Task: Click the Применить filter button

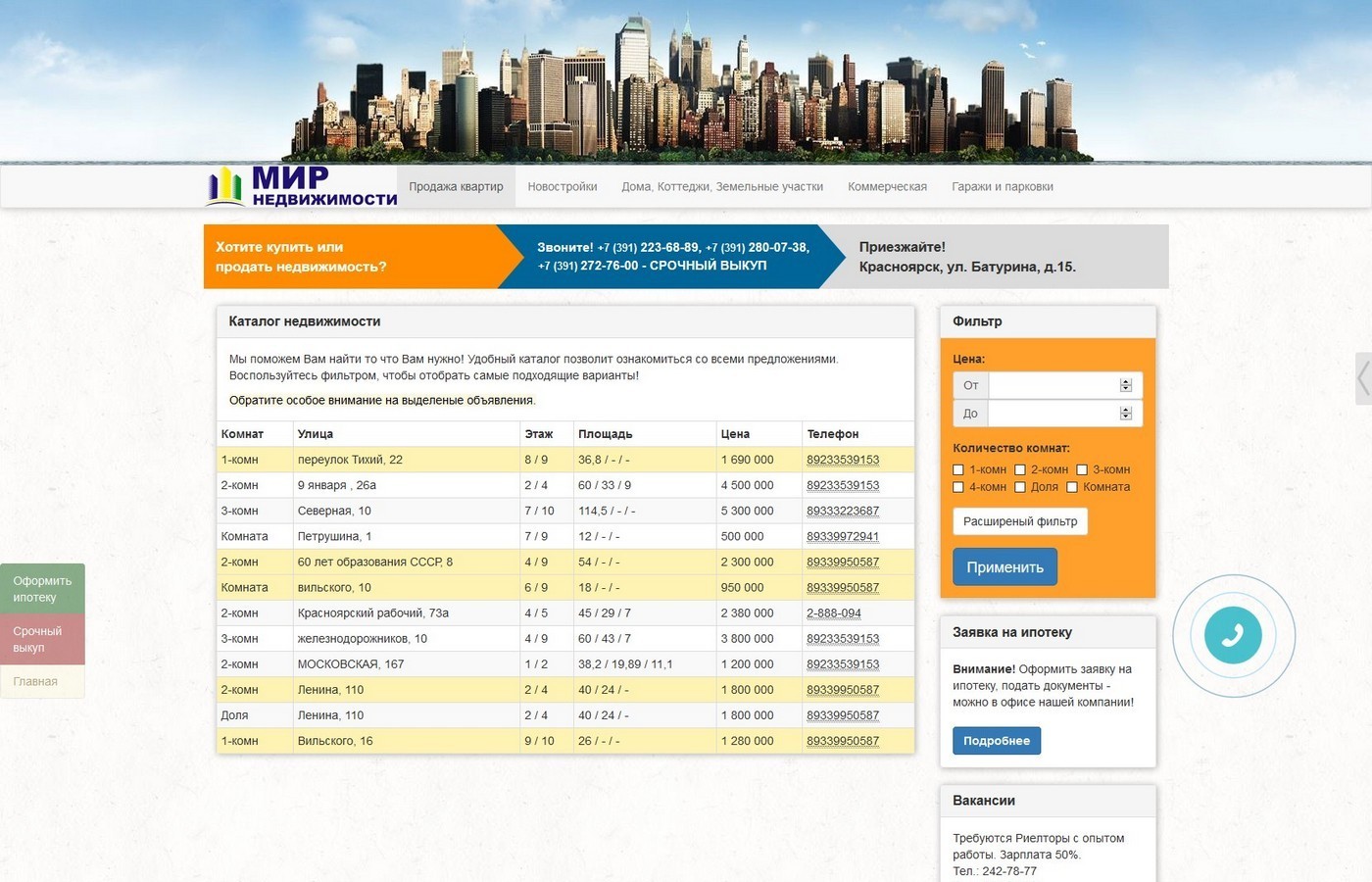Action: (1004, 567)
